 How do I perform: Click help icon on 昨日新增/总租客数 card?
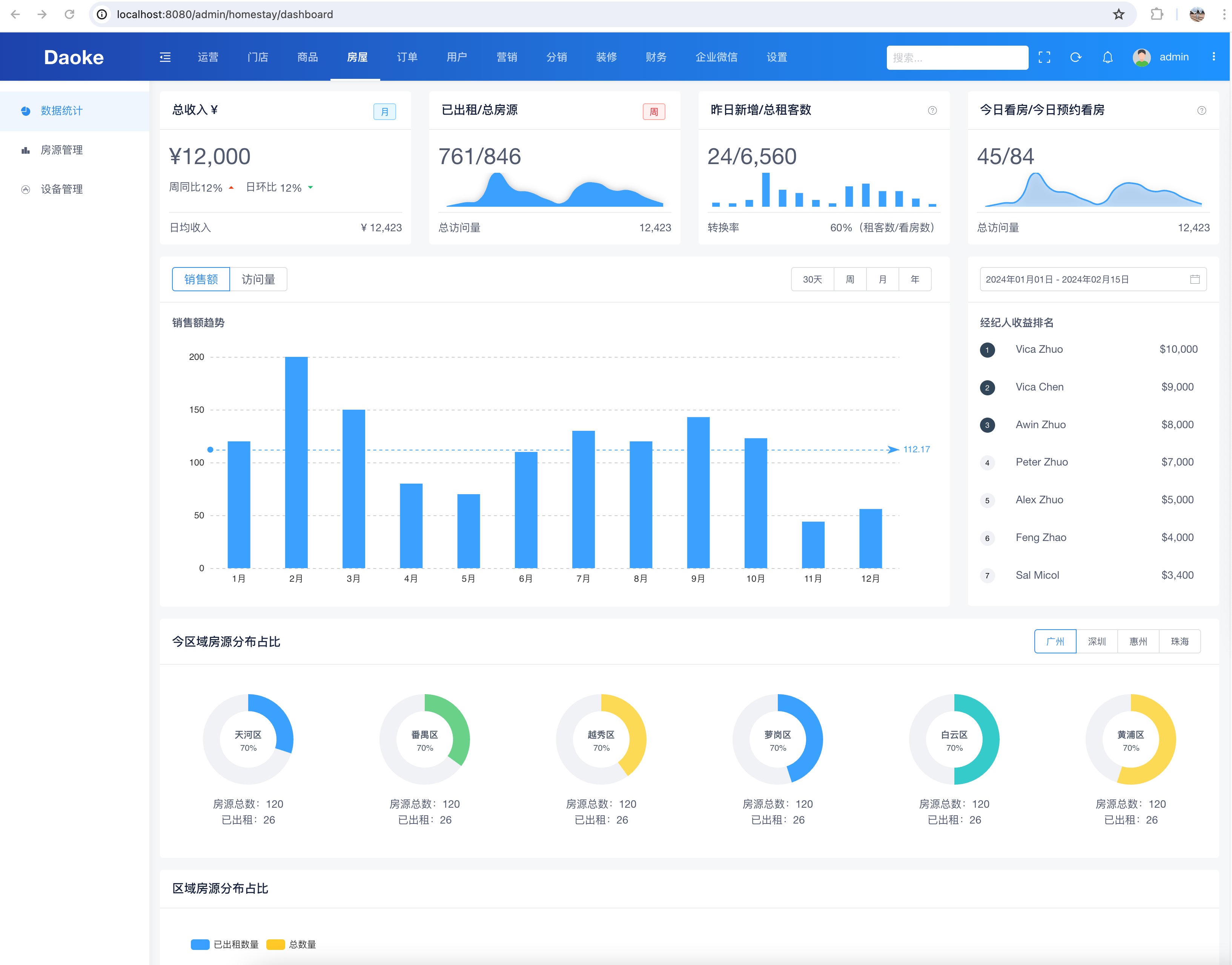point(932,110)
